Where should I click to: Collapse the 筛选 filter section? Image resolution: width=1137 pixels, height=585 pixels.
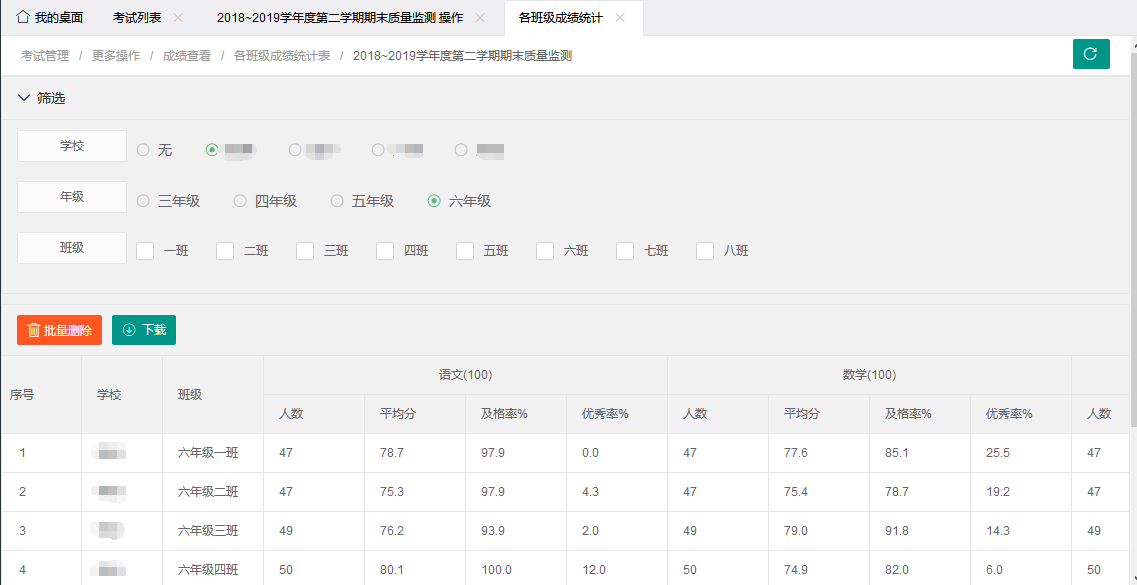coord(22,98)
